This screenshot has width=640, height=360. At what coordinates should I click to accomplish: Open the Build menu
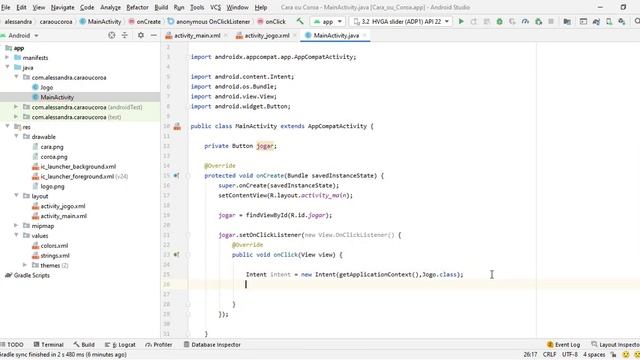[161, 7]
